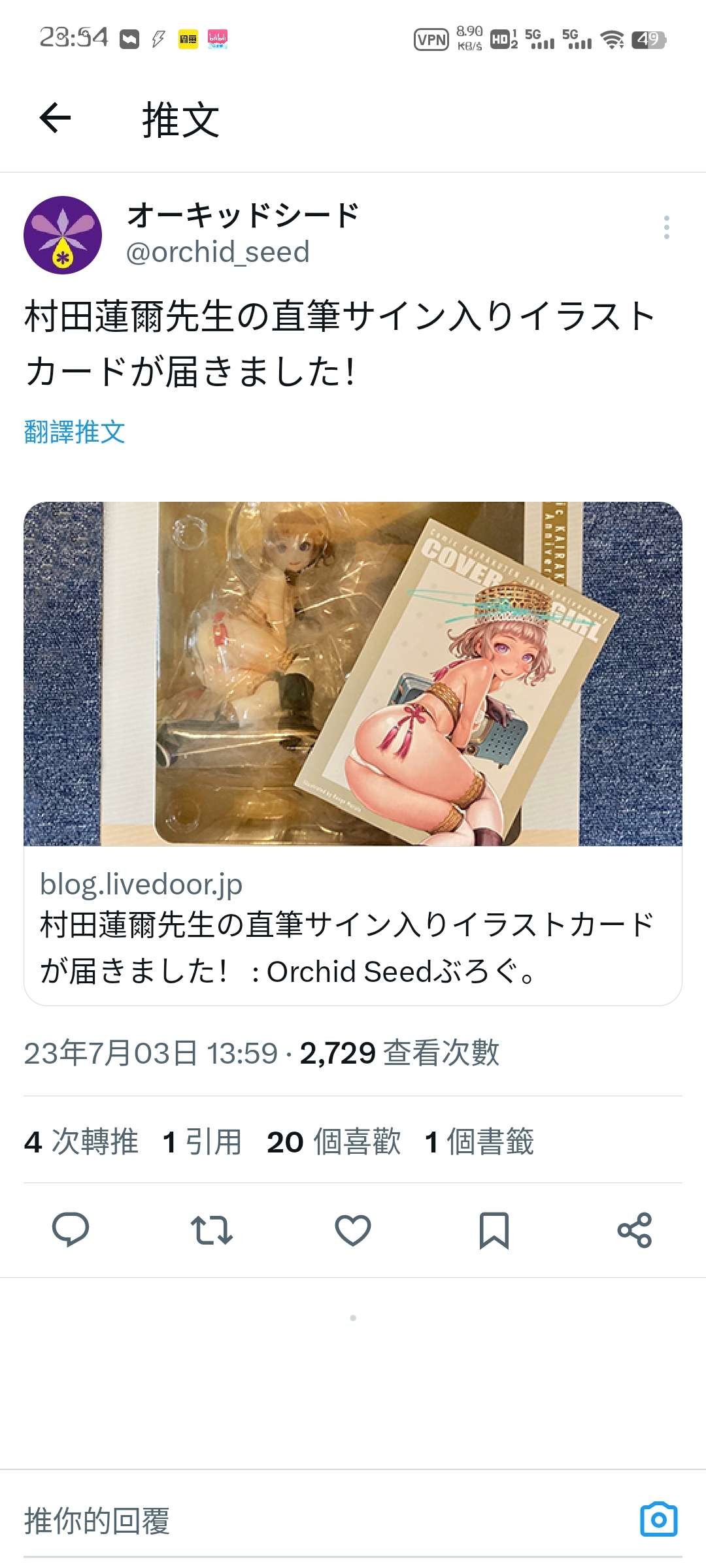This screenshot has height=1568, width=706.
Task: Bookmark the tweet with the bookmark icon
Action: tap(494, 1230)
